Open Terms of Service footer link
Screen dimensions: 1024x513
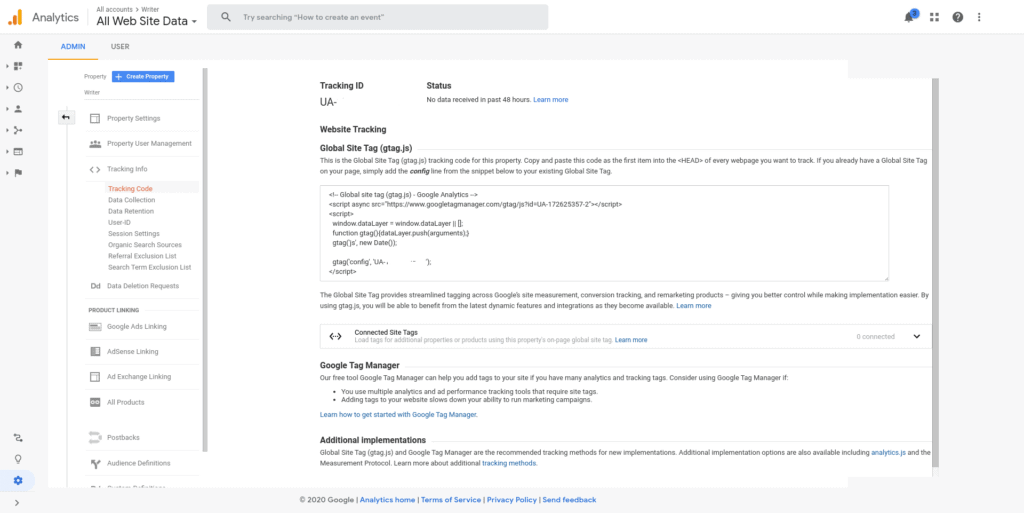[x=451, y=500]
